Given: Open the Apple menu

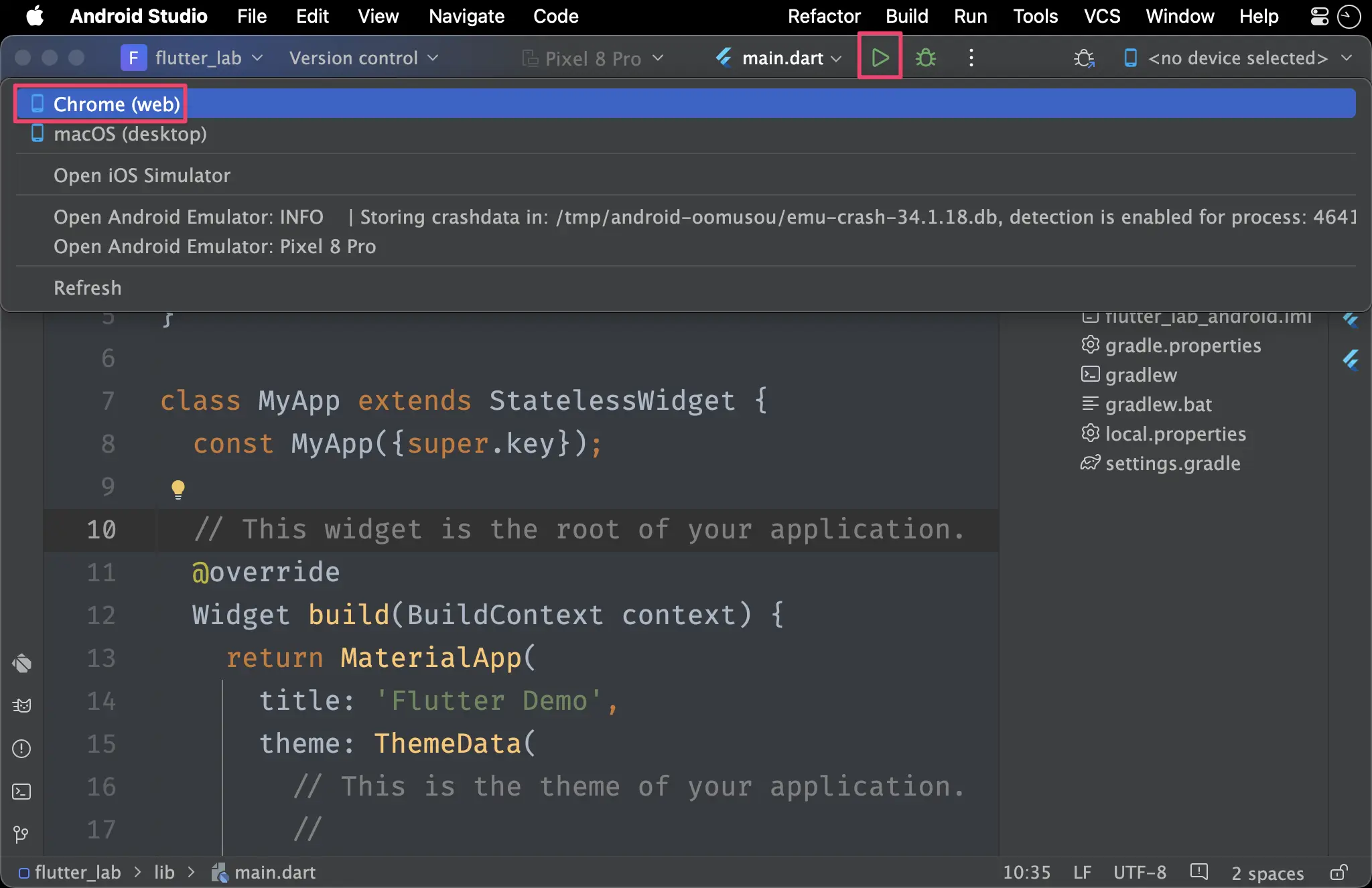Looking at the screenshot, I should 35,15.
